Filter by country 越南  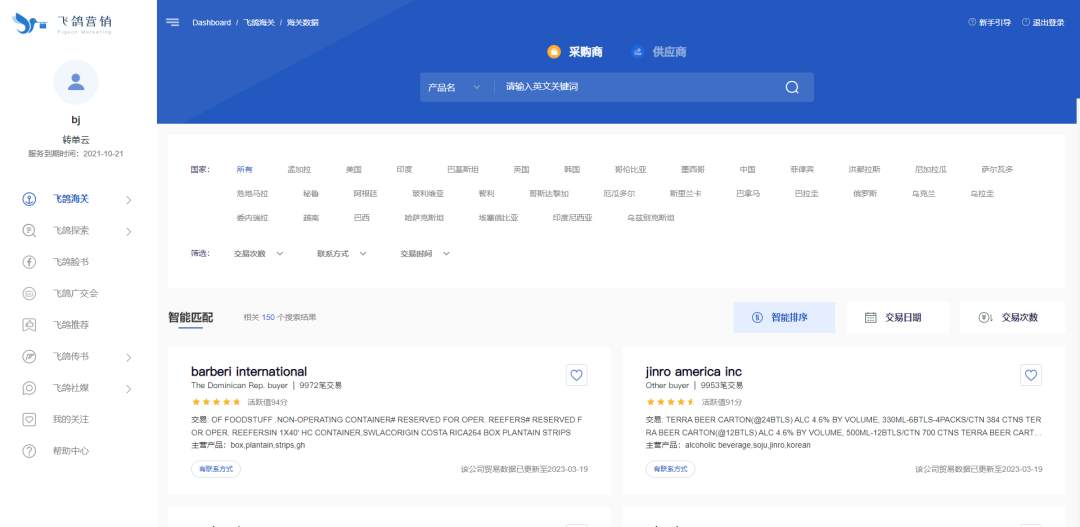(311, 218)
